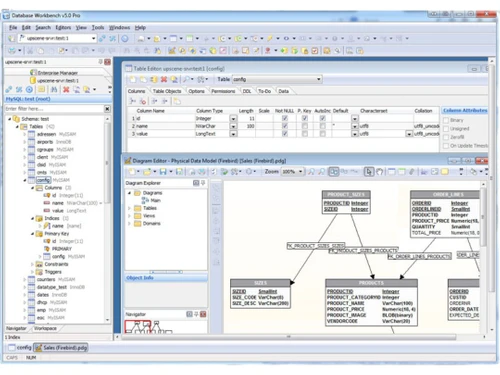Image resolution: width=500 pixels, height=375 pixels.
Task: Select the hand pan tool in Diagram Editor
Action: pos(379,172)
